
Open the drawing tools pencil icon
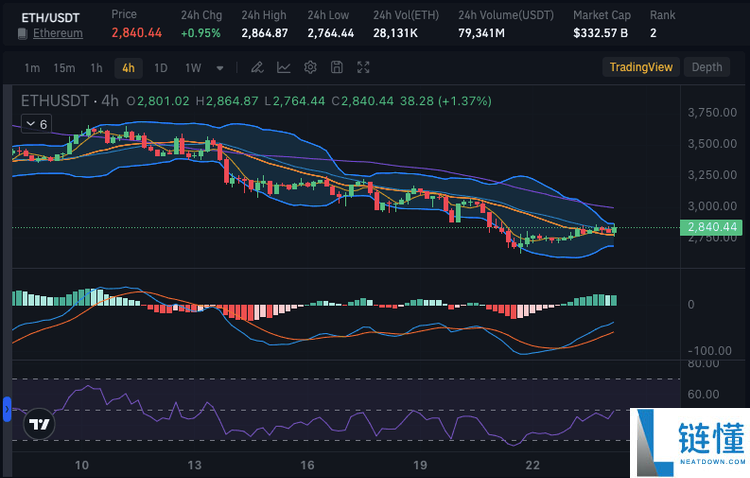(x=257, y=68)
